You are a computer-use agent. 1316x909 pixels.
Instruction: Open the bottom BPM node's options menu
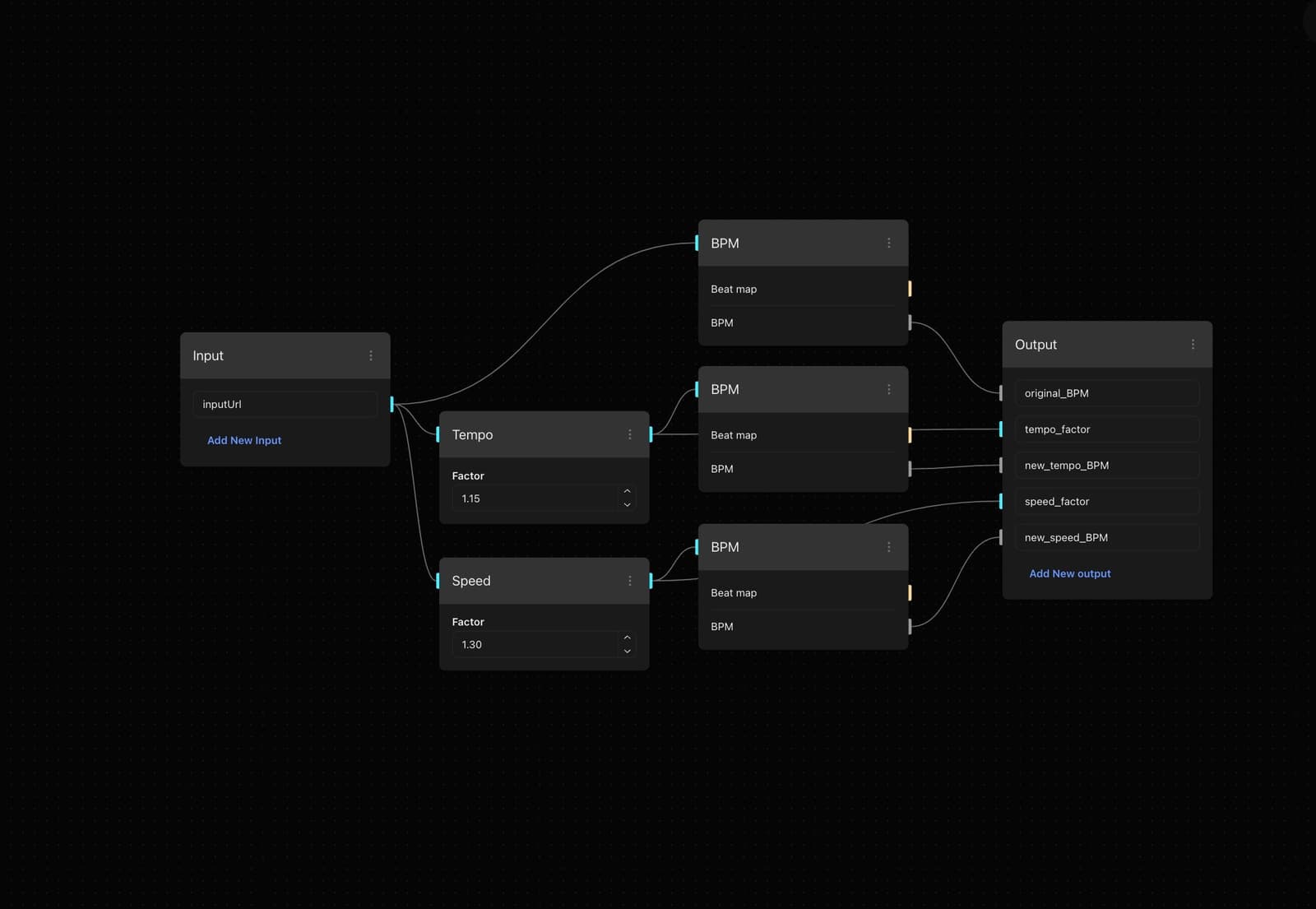[x=888, y=547]
